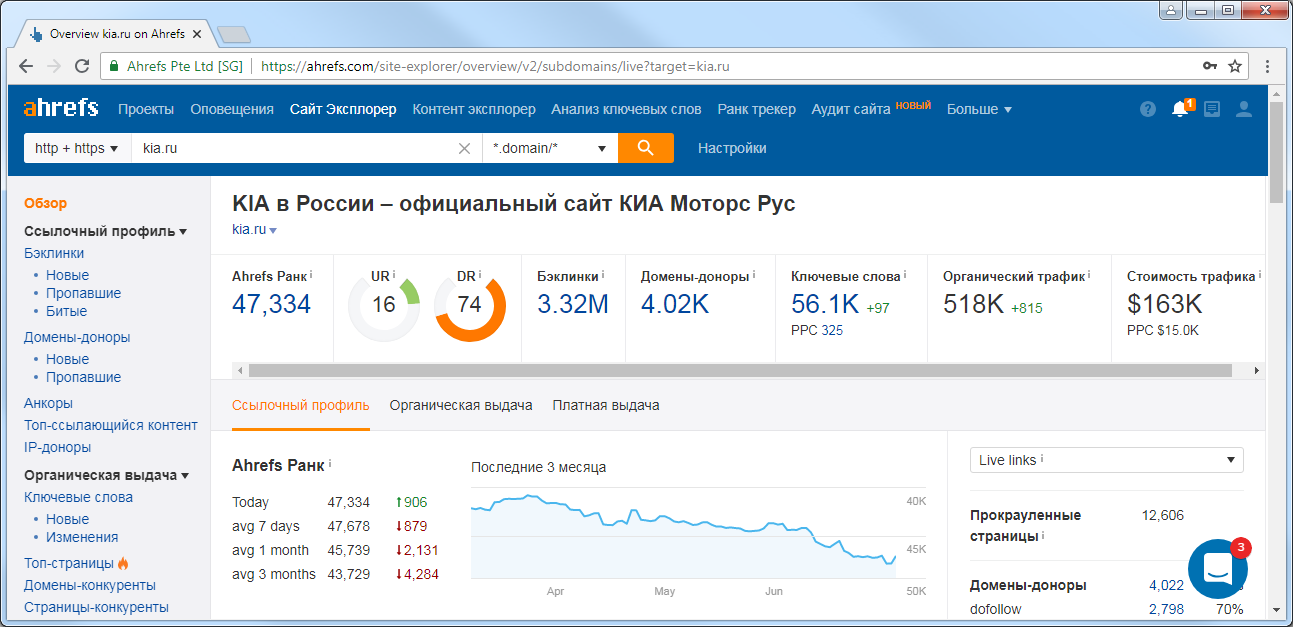Open Ранк трекер in the top menu

coord(757,109)
